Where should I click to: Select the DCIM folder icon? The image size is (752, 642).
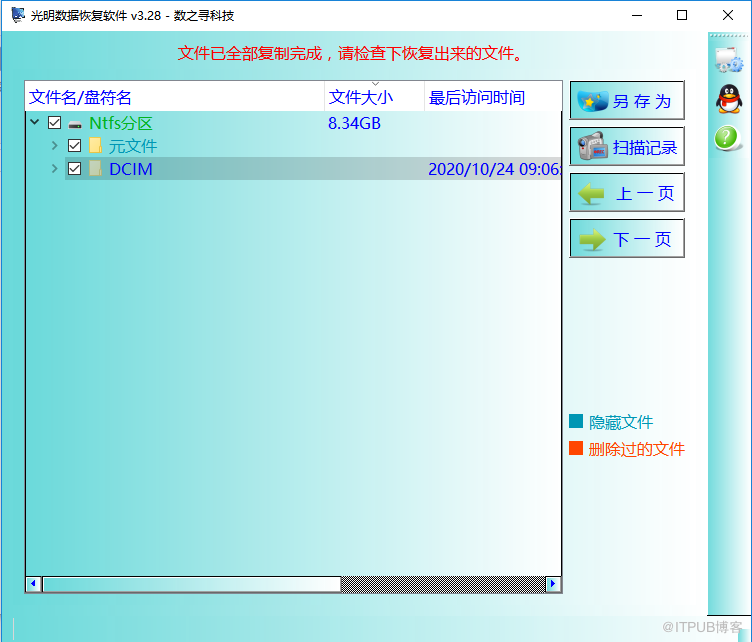[95, 168]
